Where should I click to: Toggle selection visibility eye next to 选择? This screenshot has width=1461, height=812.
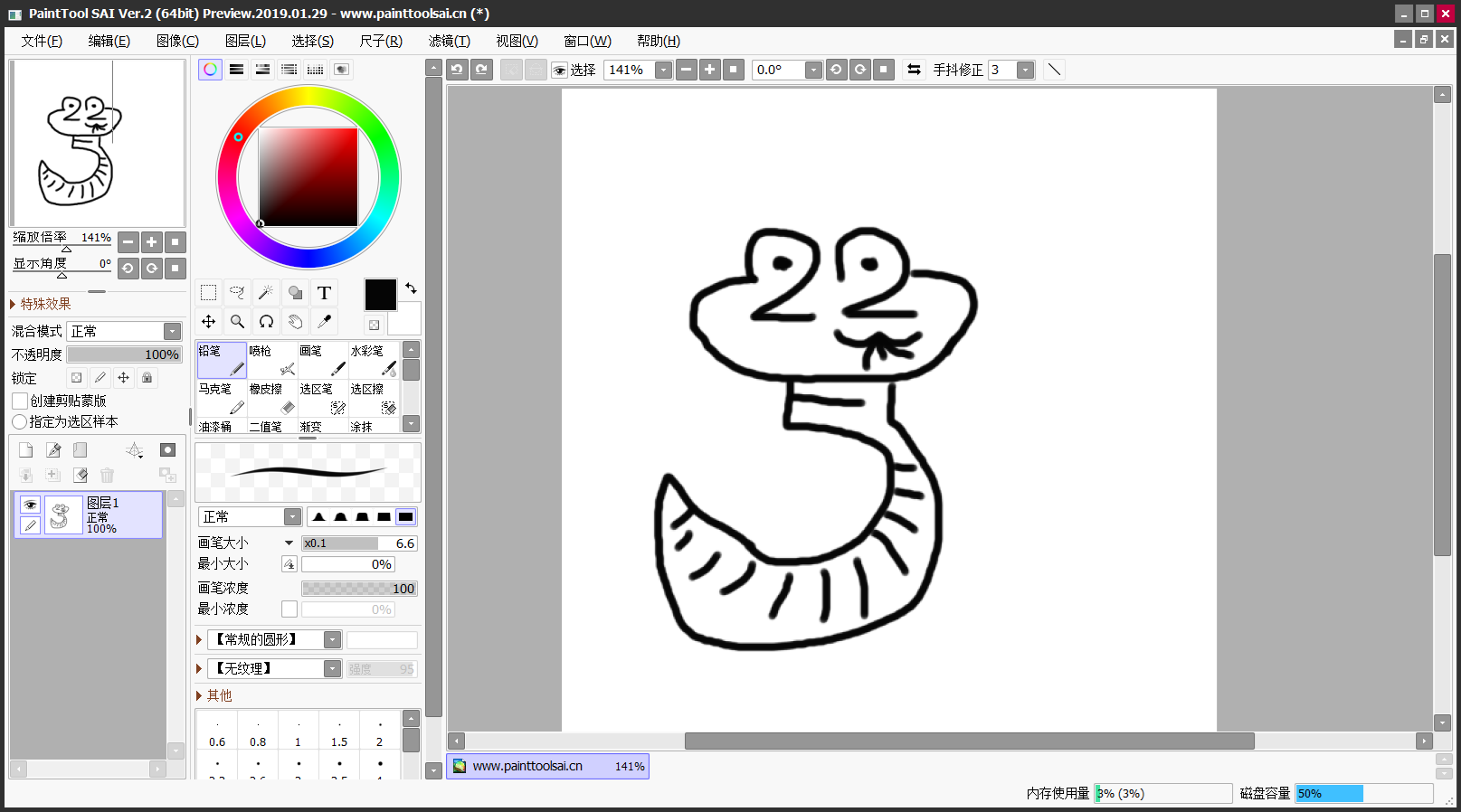pos(560,71)
